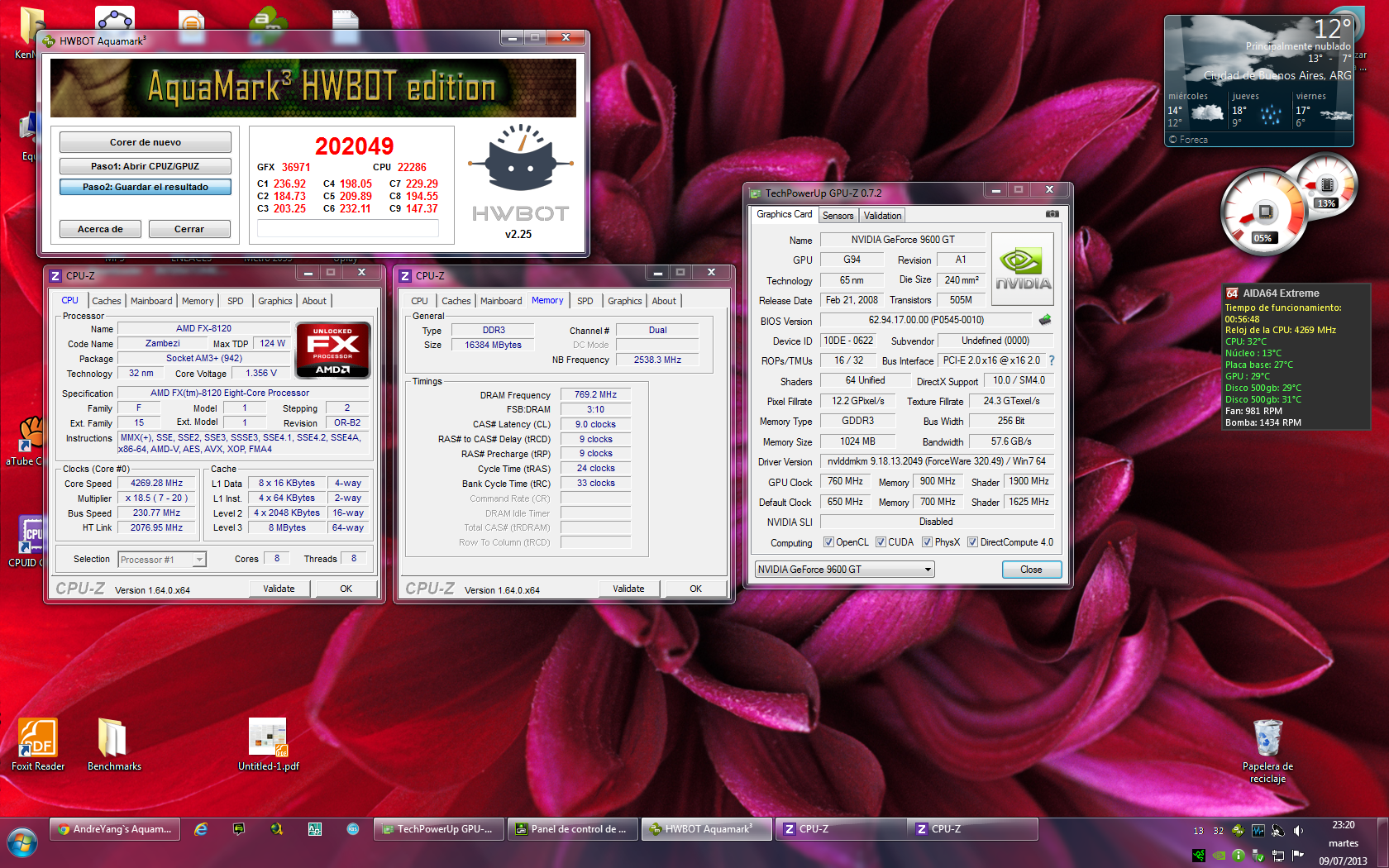Viewport: 1389px width, 868px height.
Task: Open the Processor #1 selection dropdown in CPU-Z
Action: click(x=162, y=560)
